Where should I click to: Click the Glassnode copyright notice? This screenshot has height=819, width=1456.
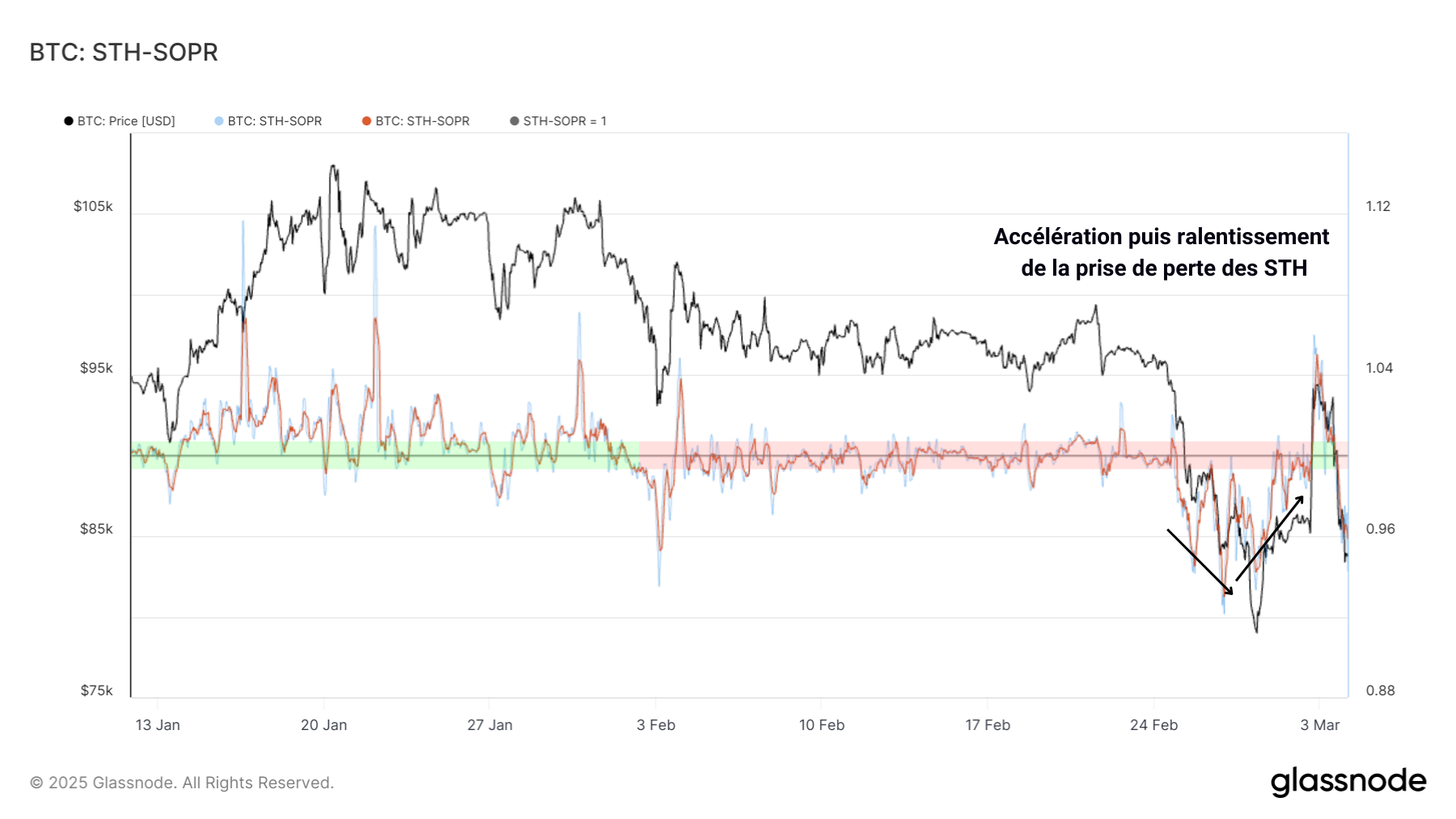point(182,783)
